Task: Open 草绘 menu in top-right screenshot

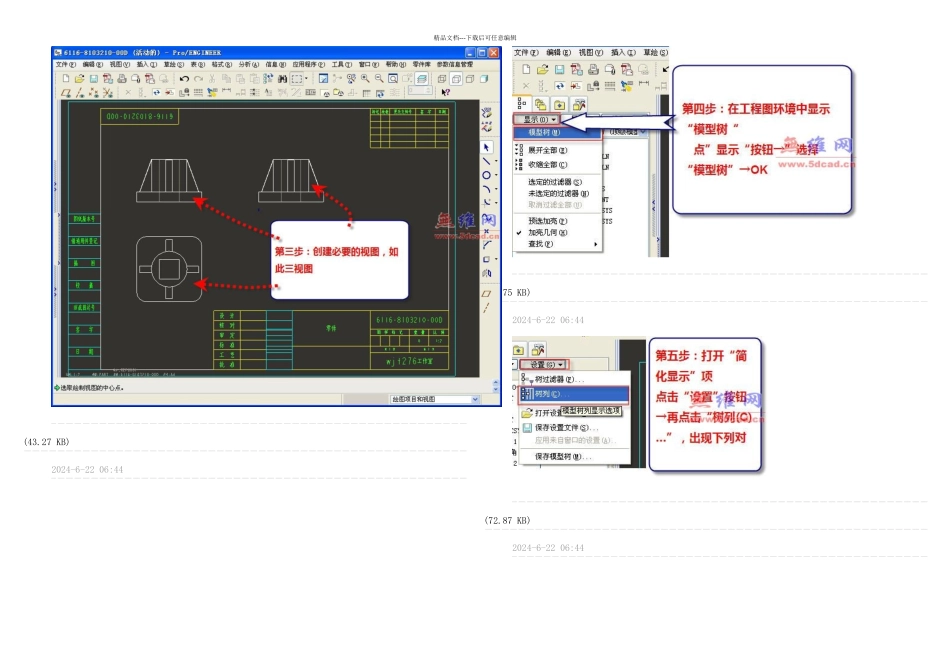Action: pyautogui.click(x=656, y=53)
